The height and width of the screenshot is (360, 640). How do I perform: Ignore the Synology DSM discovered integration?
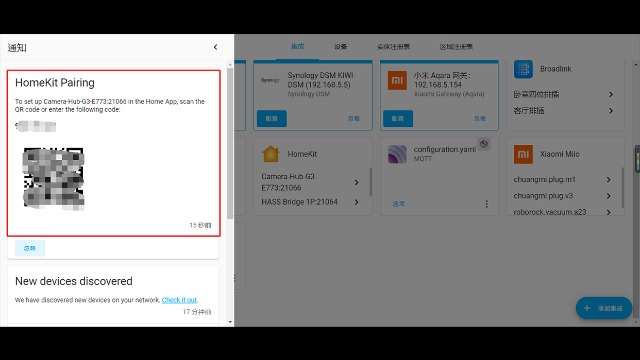click(x=353, y=118)
